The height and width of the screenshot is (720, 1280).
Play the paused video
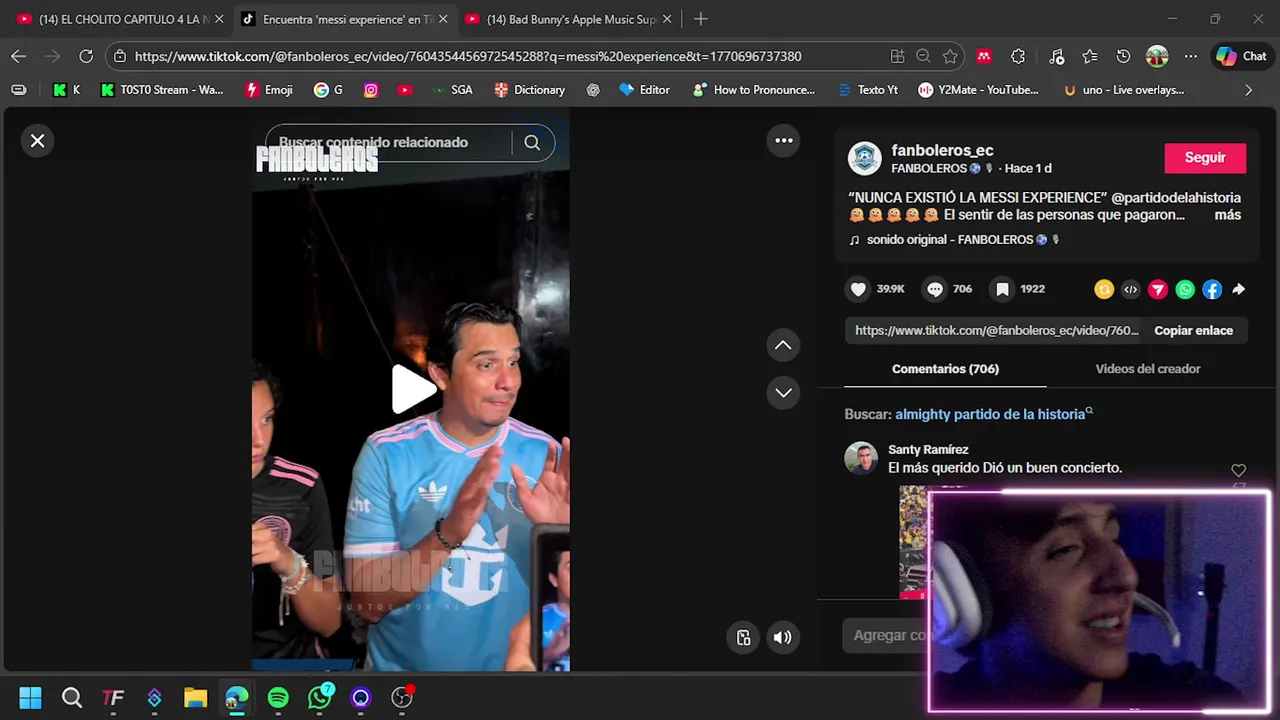coord(413,389)
